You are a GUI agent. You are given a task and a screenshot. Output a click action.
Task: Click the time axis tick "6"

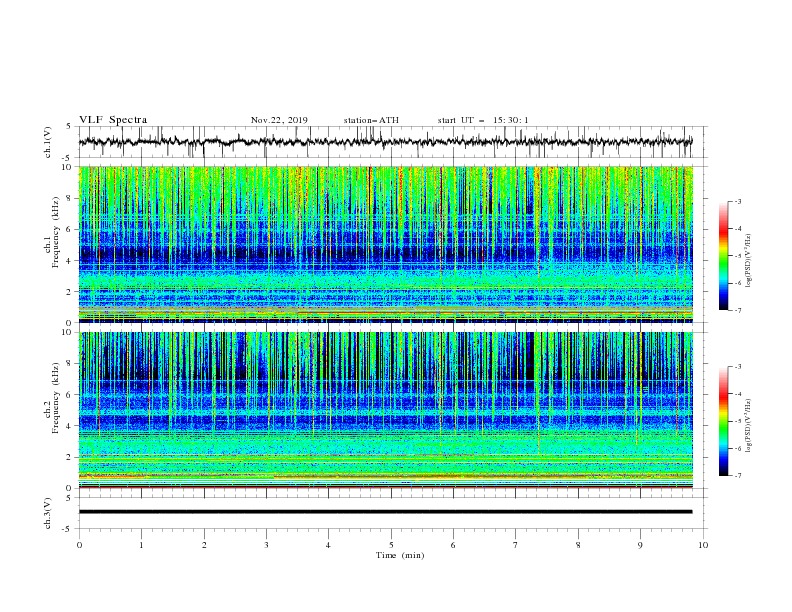[453, 545]
